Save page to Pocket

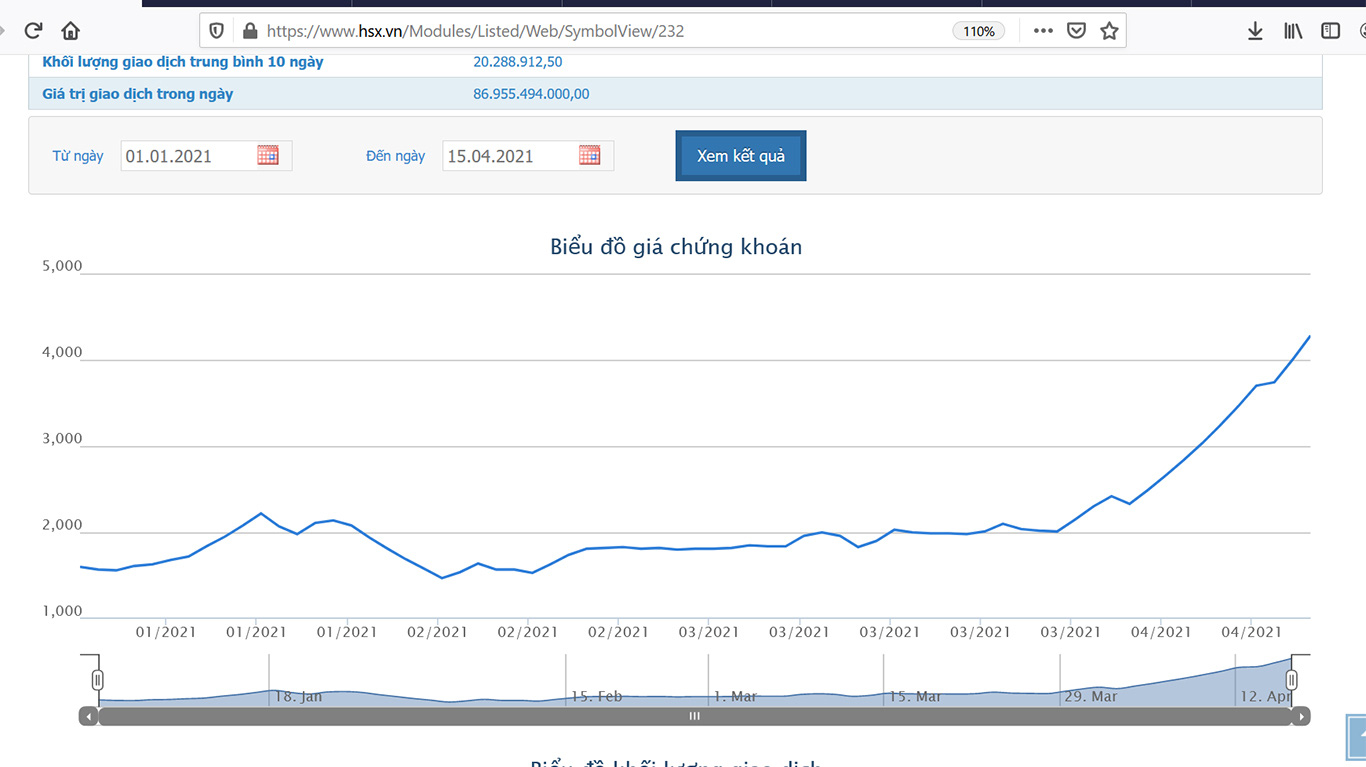1076,31
